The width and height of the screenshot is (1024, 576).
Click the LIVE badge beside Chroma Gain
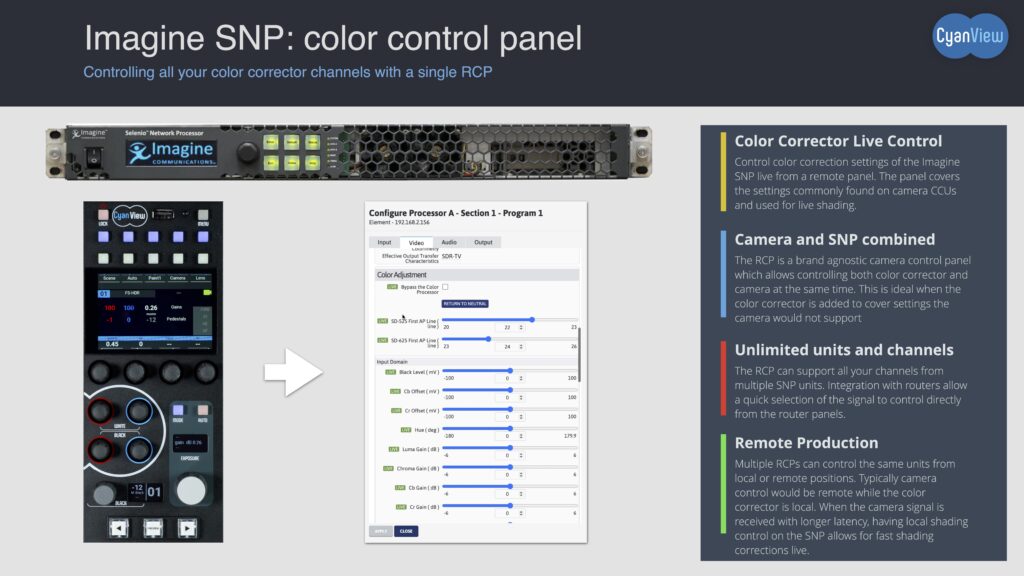pos(389,468)
